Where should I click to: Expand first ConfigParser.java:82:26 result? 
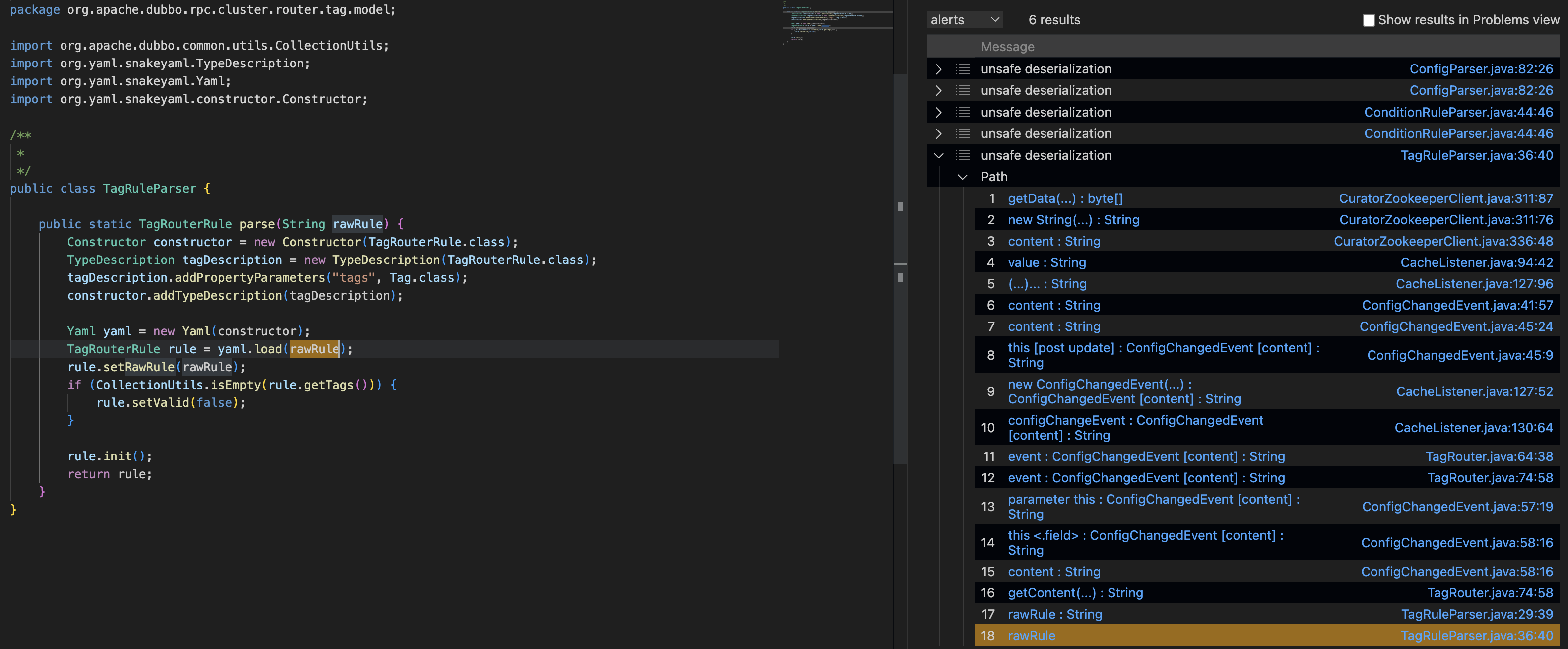[939, 69]
